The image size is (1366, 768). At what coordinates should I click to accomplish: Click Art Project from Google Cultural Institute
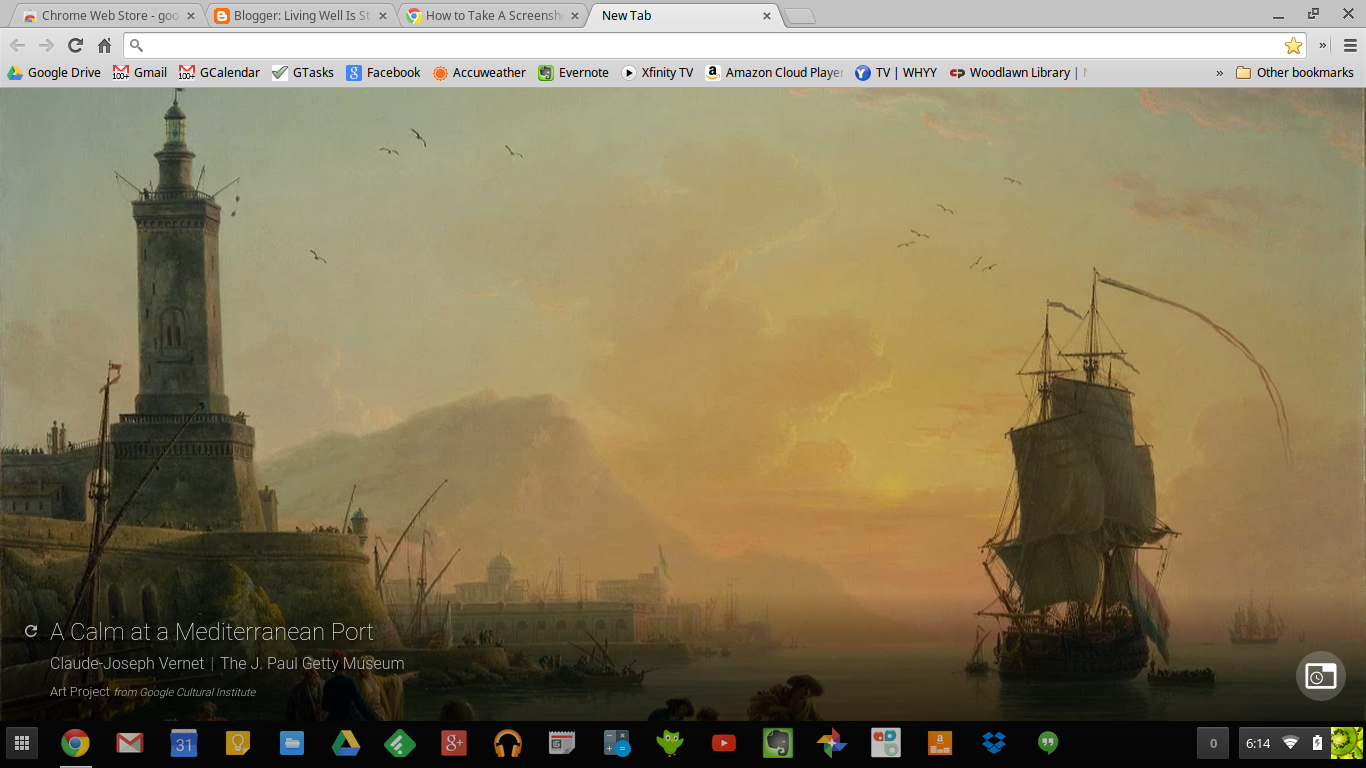pos(153,692)
